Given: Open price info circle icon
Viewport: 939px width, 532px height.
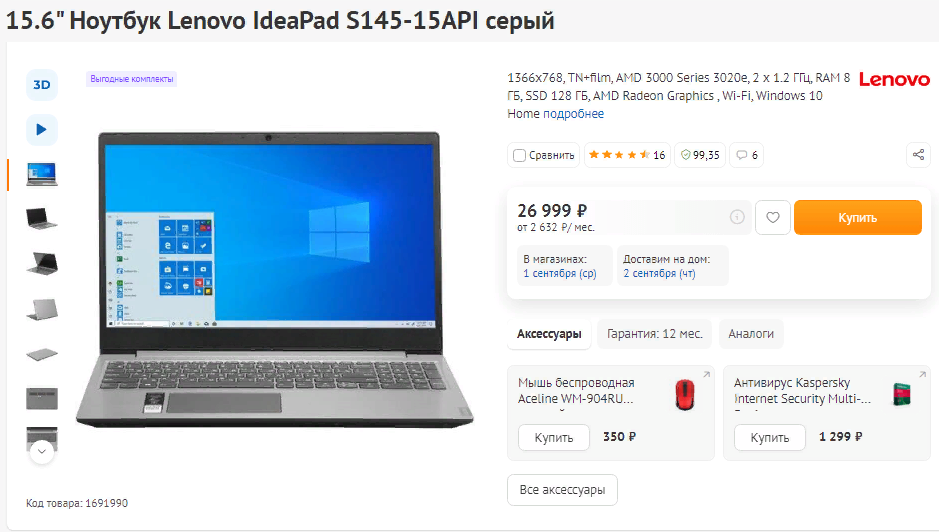Looking at the screenshot, I should [737, 217].
